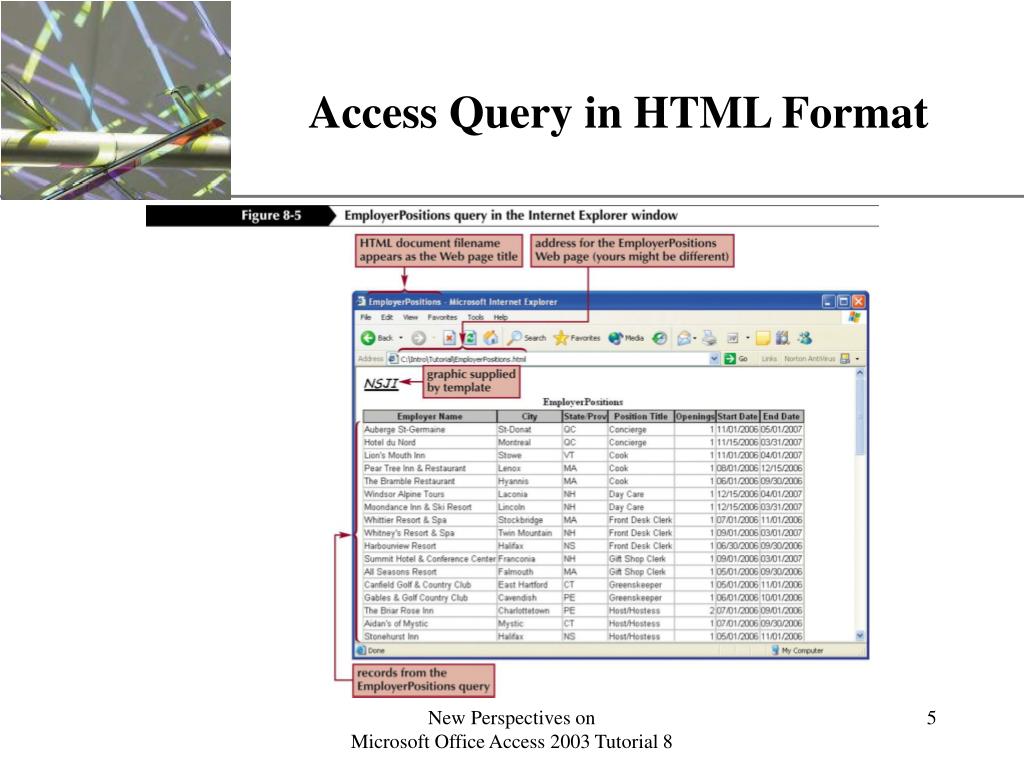Expand the Forward button history arrow

[434, 338]
